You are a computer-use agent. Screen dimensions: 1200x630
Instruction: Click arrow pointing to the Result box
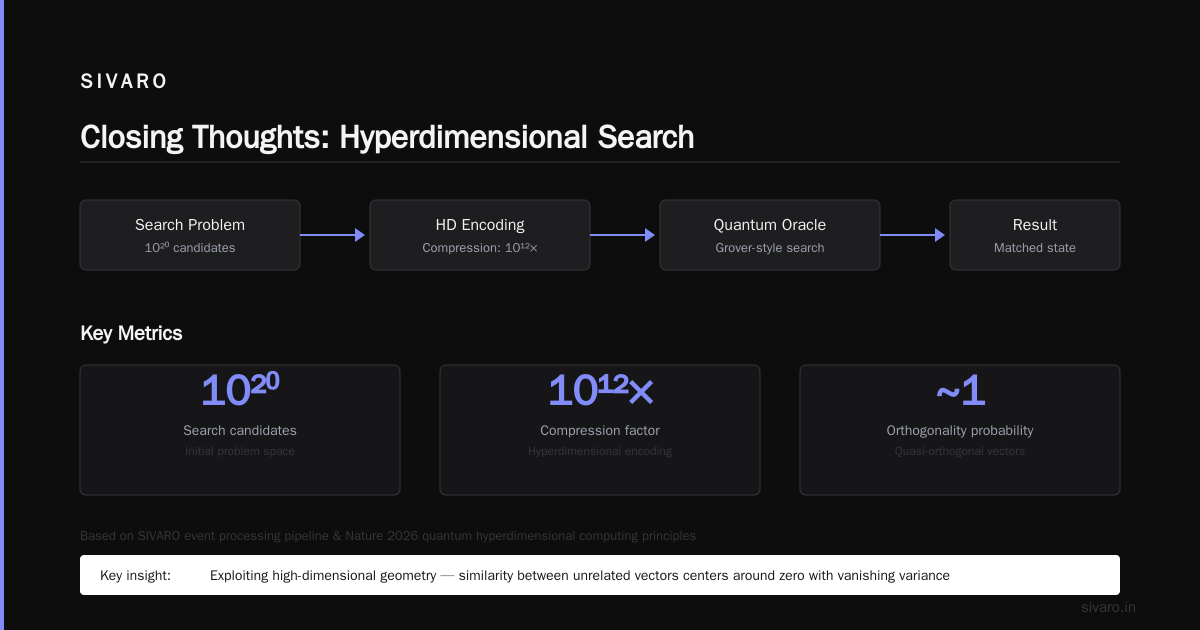pyautogui.click(x=913, y=235)
